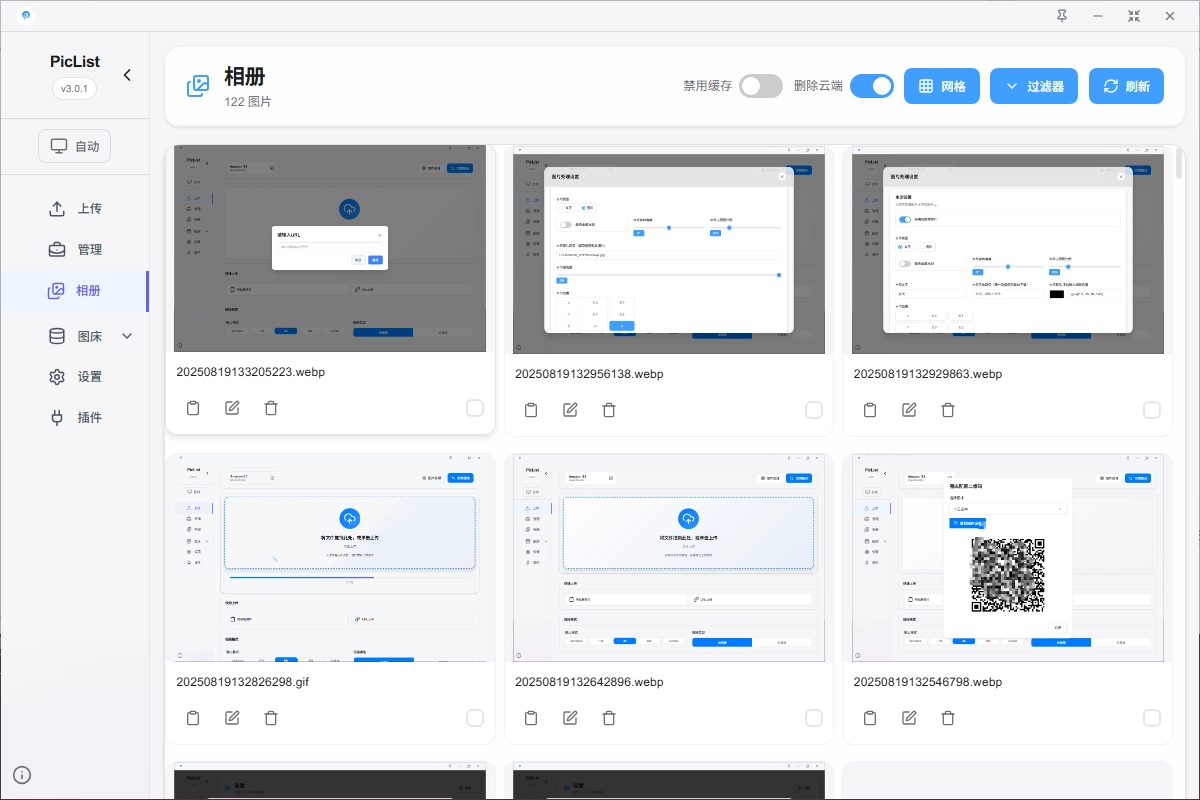
Task: Copy link for 20250819132642896.webp
Action: [x=532, y=718]
